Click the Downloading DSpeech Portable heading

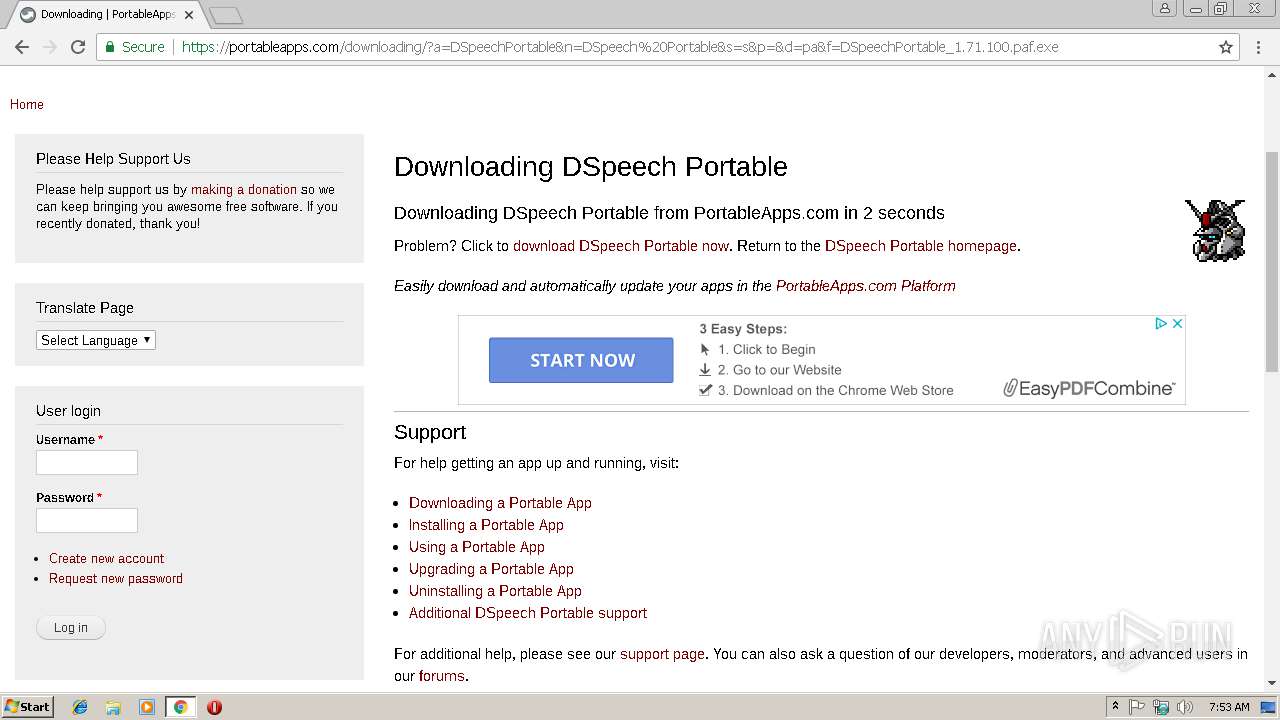click(591, 167)
